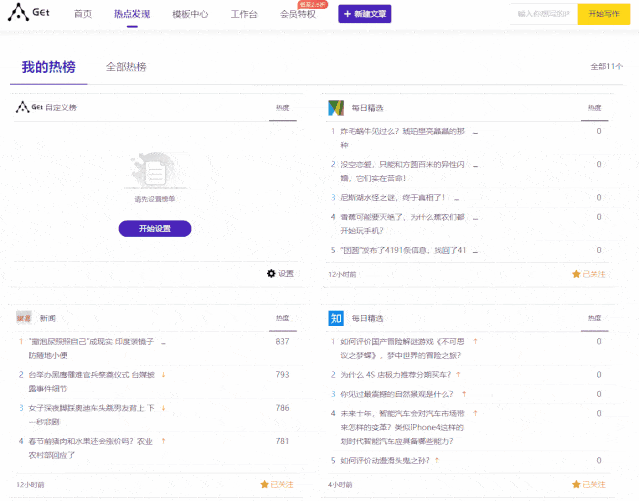Click the gear icon labeled 设置
Viewport: 639px width, 501px height.
click(271, 273)
